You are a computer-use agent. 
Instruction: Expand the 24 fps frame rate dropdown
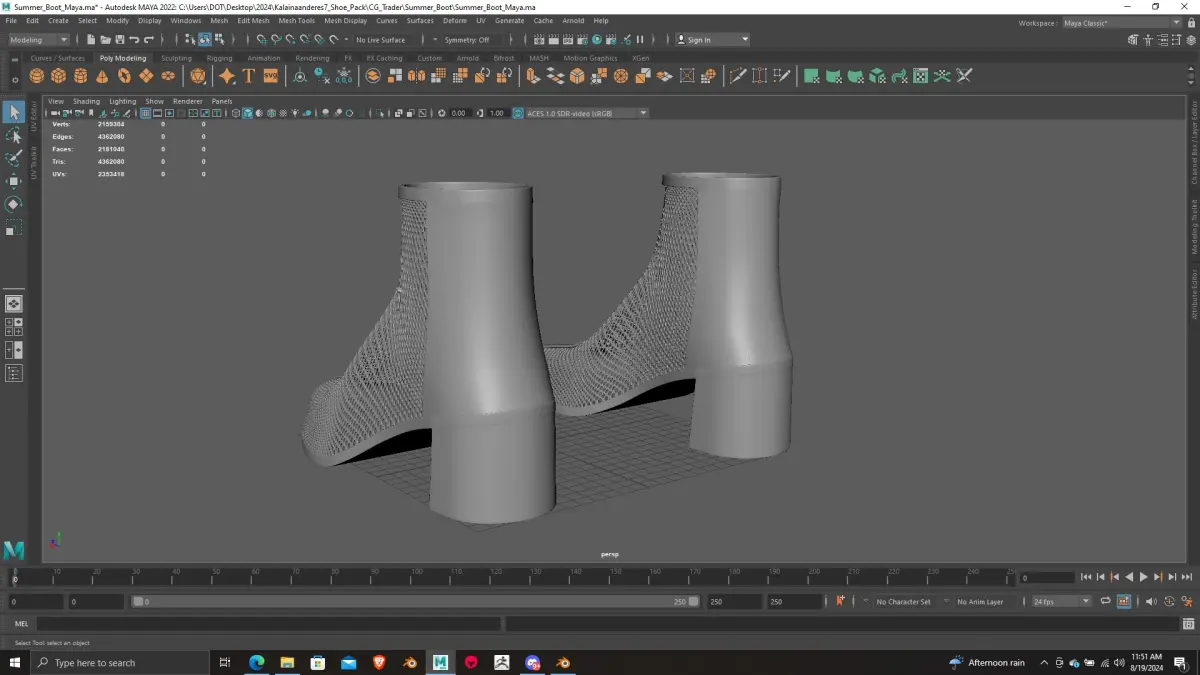click(x=1061, y=601)
